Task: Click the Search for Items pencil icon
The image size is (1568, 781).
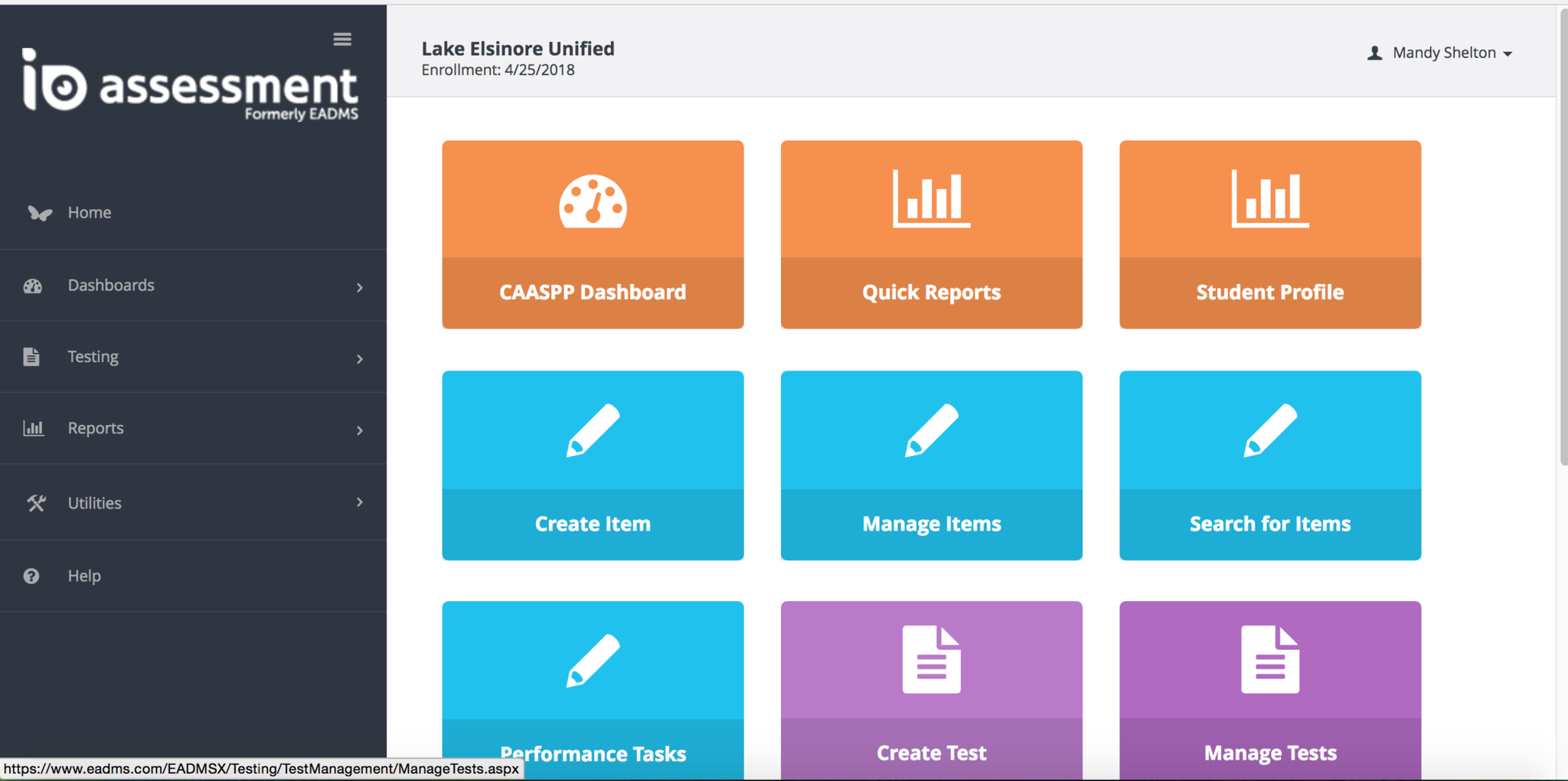Action: pos(1269,430)
